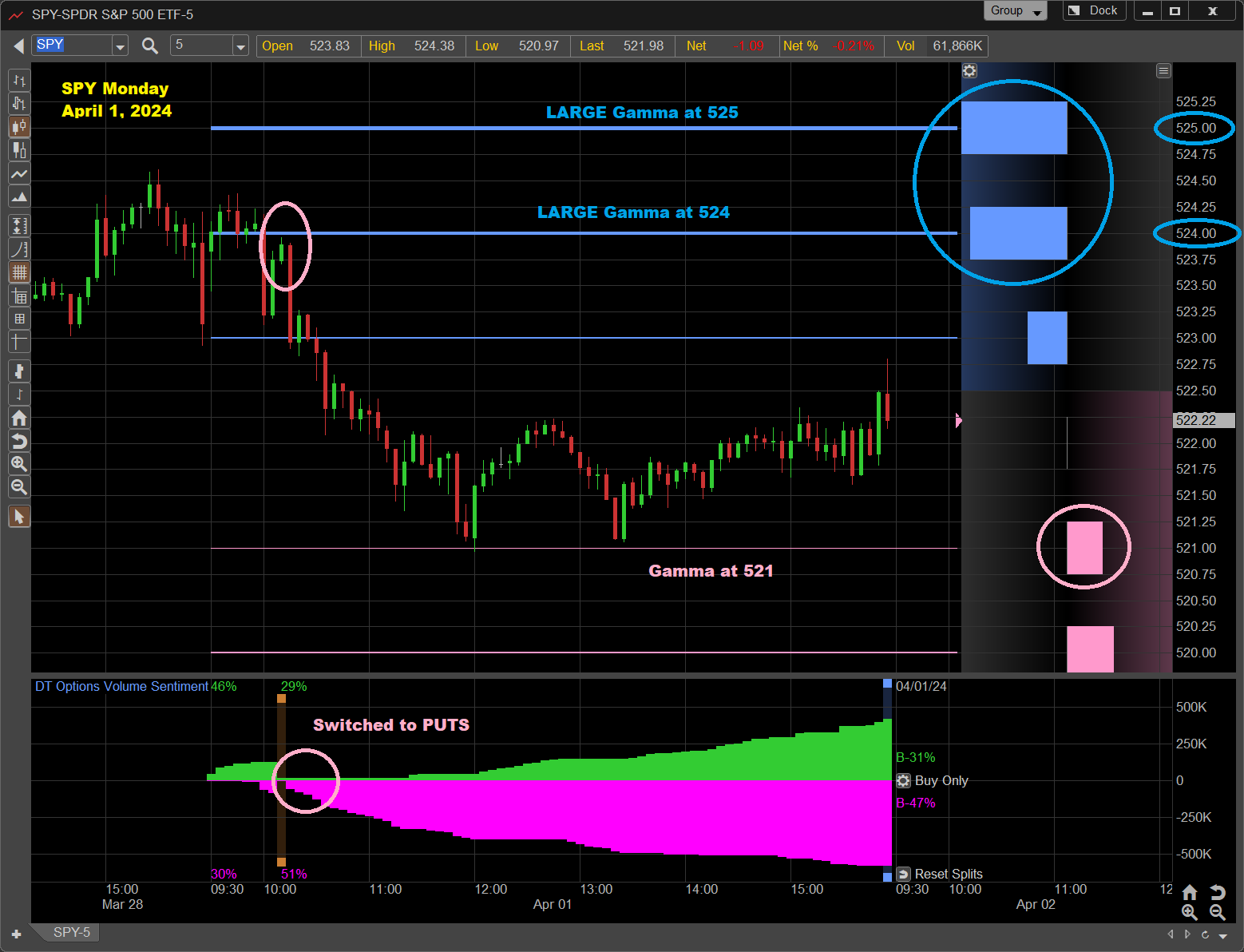
Task: Open the data table view icon
Action: point(19,296)
